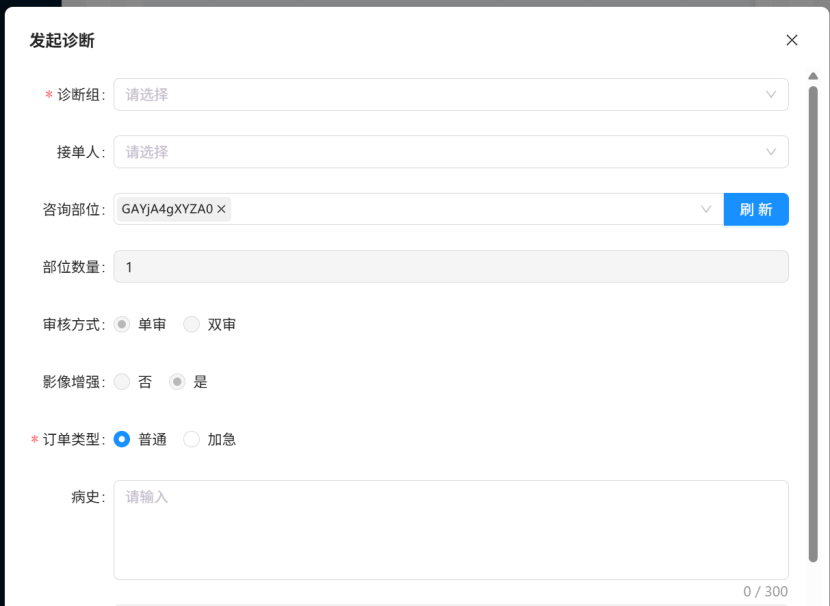Click the 部位数量 field
This screenshot has width=830, height=606.
coord(450,267)
